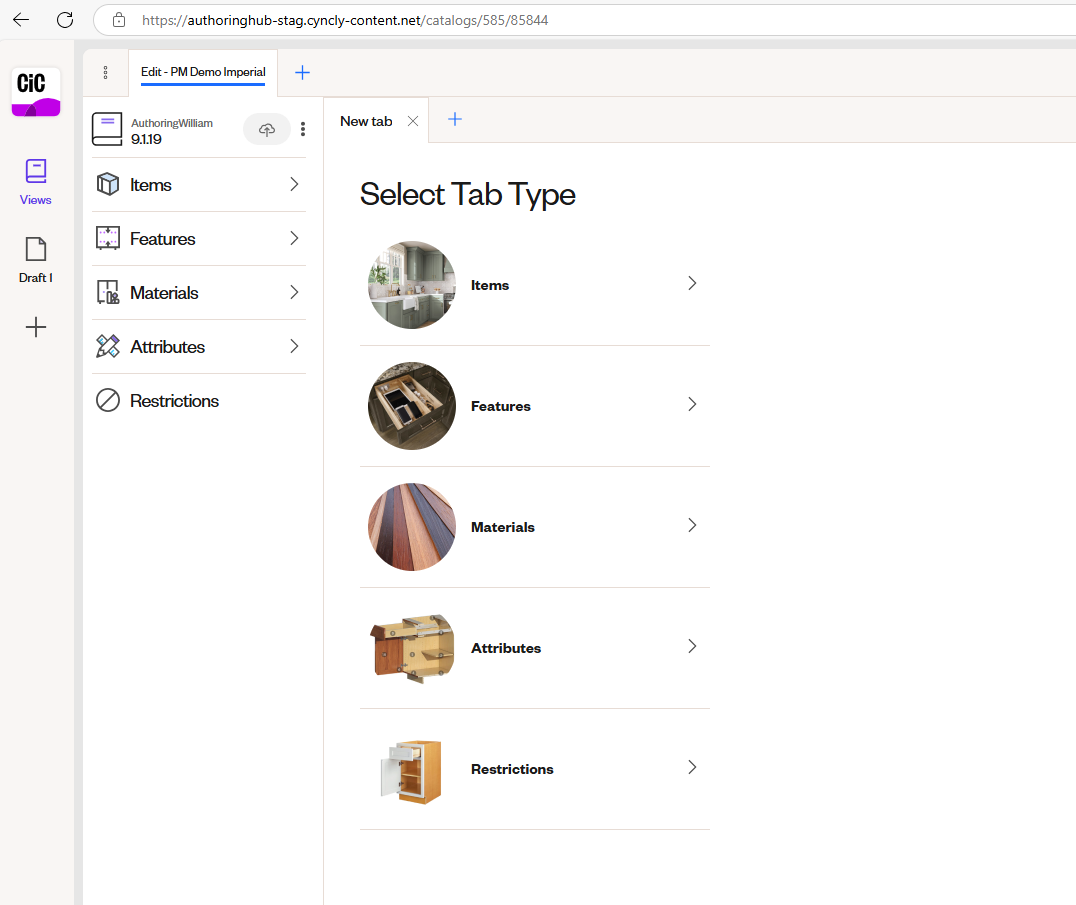Expand the Items row chevron

coord(293,184)
